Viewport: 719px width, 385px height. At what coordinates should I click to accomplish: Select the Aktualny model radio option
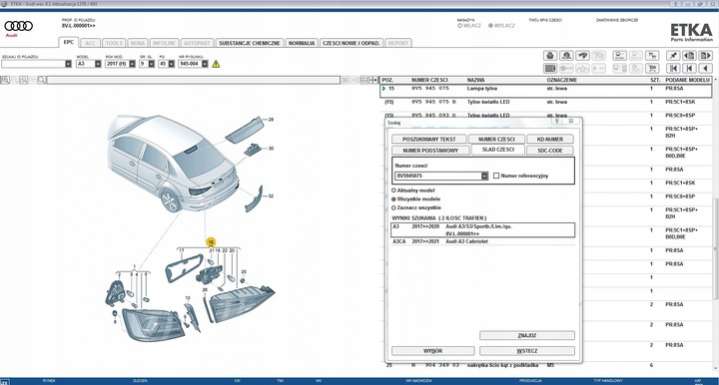393,190
